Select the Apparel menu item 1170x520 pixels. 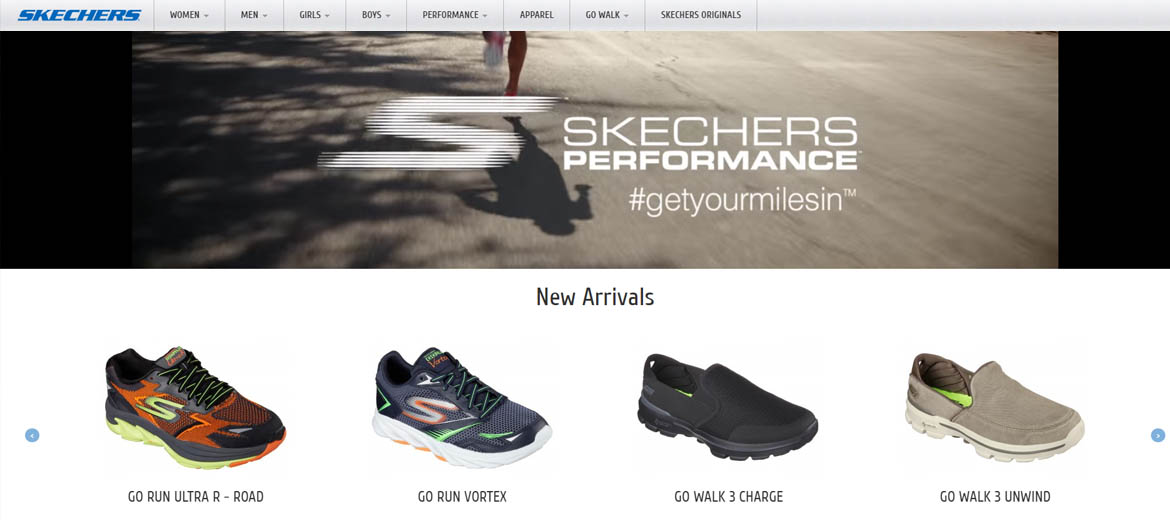[536, 15]
